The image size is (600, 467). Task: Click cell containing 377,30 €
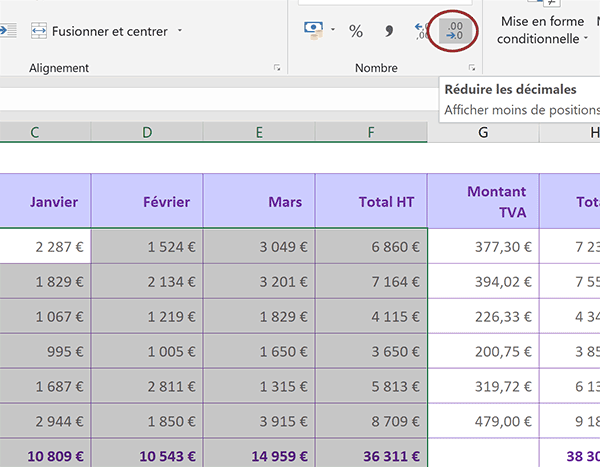[x=483, y=246]
